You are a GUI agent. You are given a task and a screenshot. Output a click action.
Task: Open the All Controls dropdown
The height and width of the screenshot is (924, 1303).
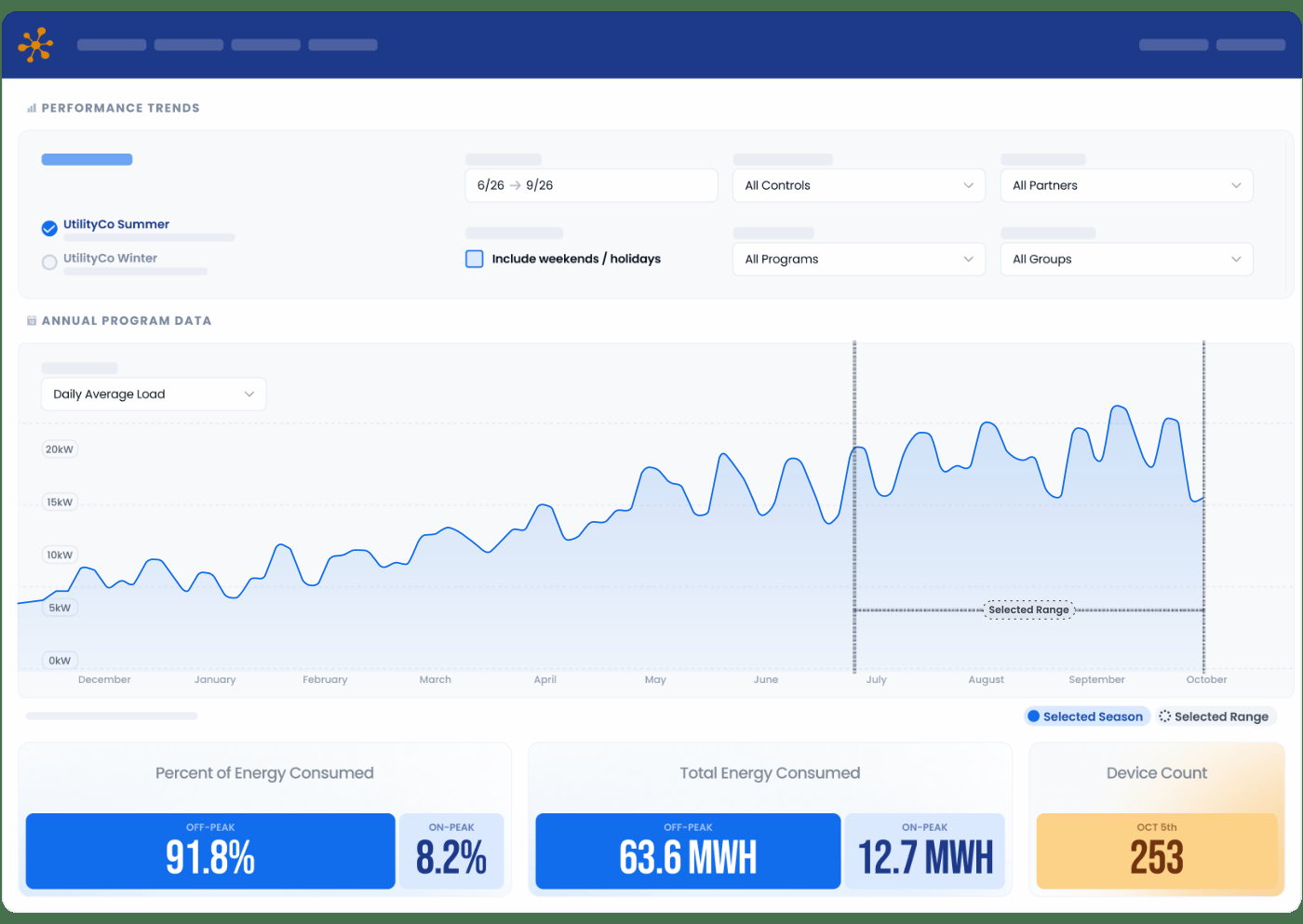click(x=859, y=185)
